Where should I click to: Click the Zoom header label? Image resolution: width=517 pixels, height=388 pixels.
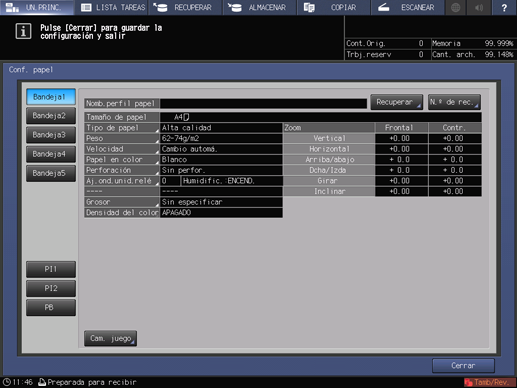(329, 128)
